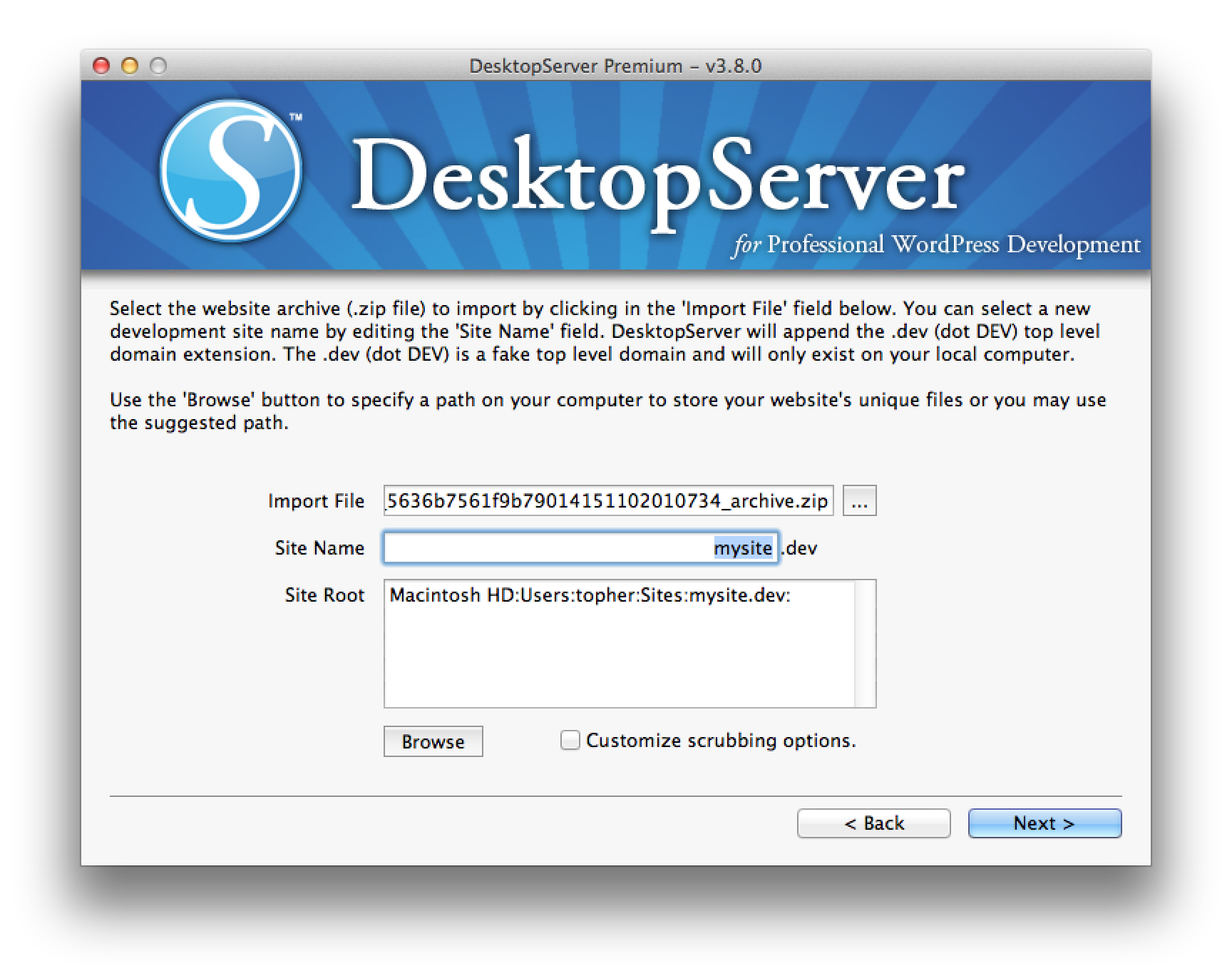Click the Site Root scrollbar track
The image size is (1232, 978).
[865, 644]
